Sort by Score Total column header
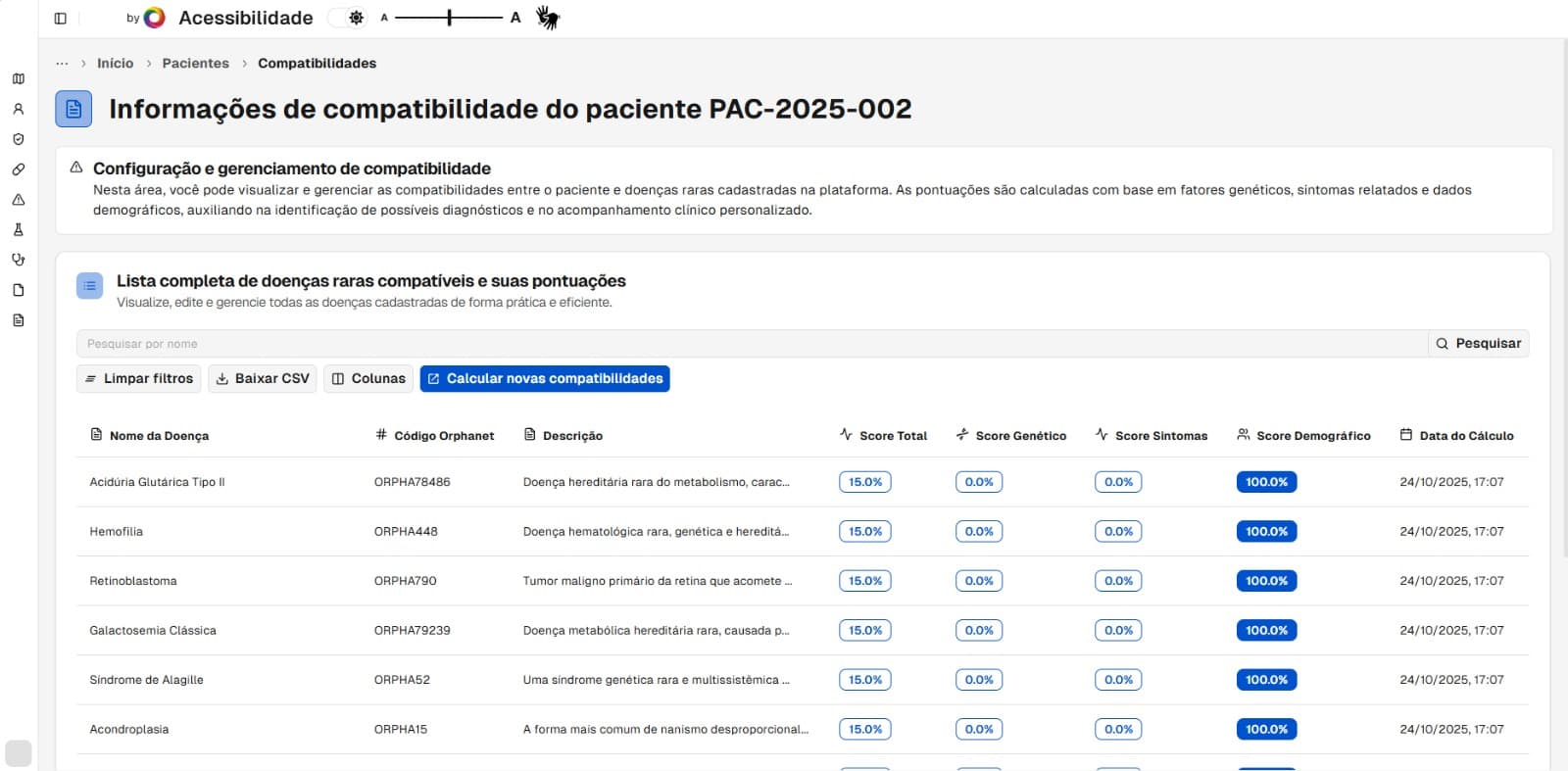The image size is (1568, 771). pos(884,436)
